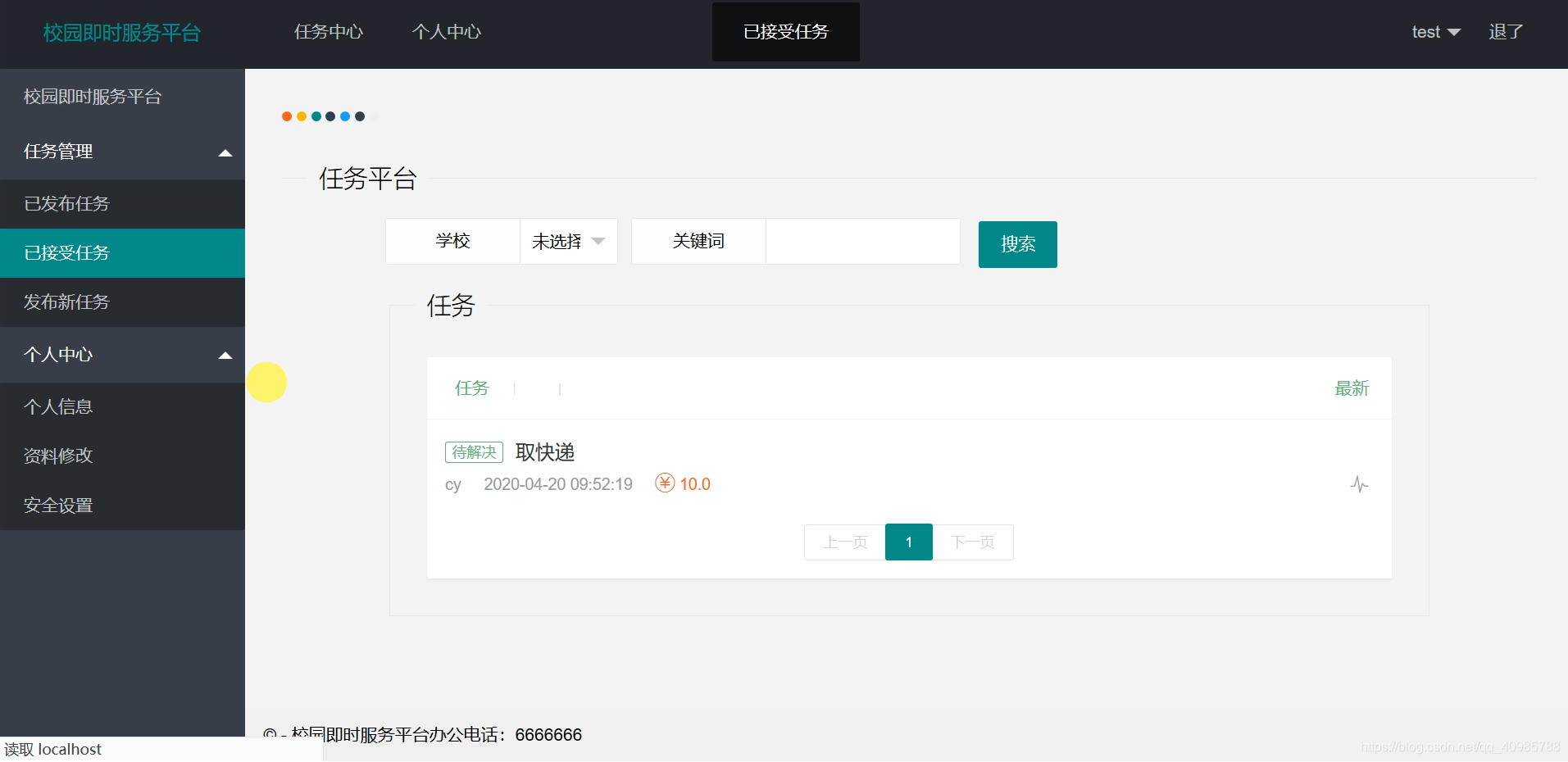Open the 取快递 task title

click(x=545, y=452)
